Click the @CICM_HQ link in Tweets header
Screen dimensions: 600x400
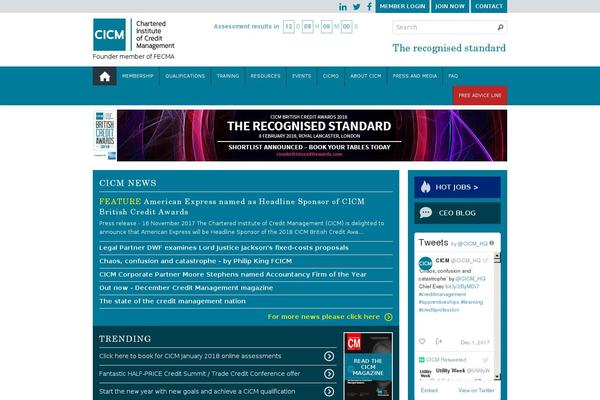pos(472,243)
